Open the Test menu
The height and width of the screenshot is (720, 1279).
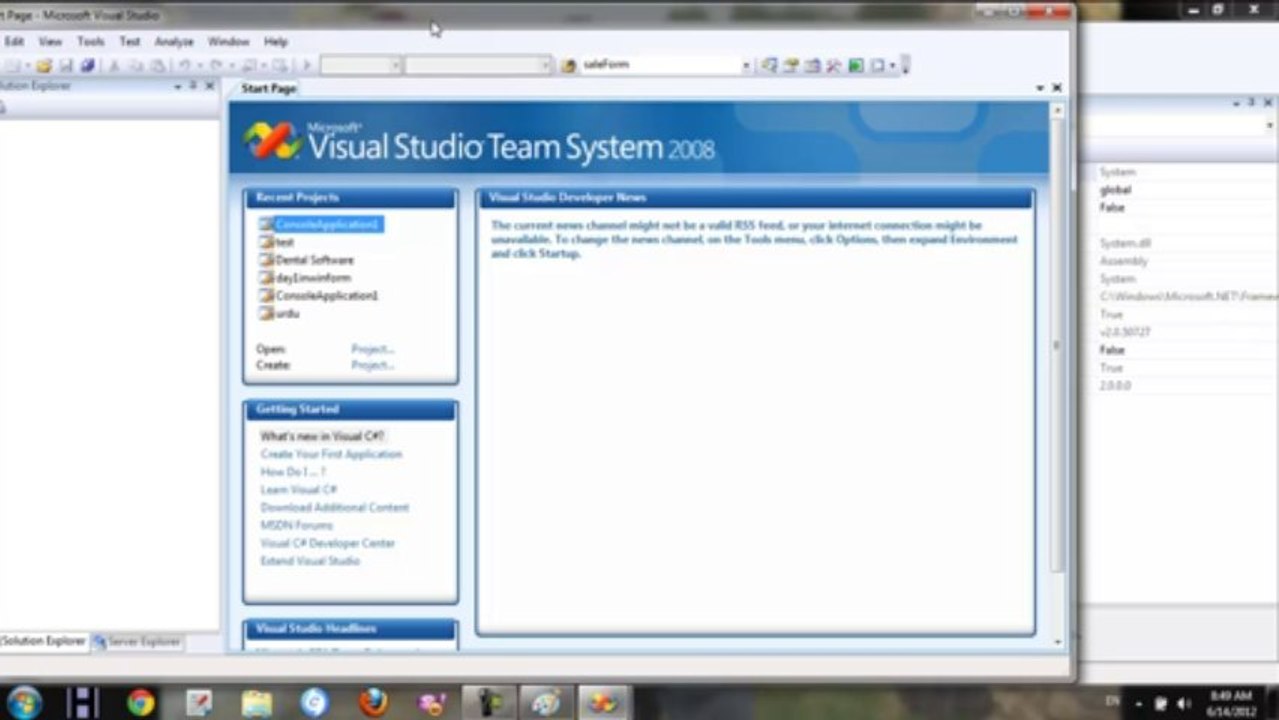coord(130,42)
